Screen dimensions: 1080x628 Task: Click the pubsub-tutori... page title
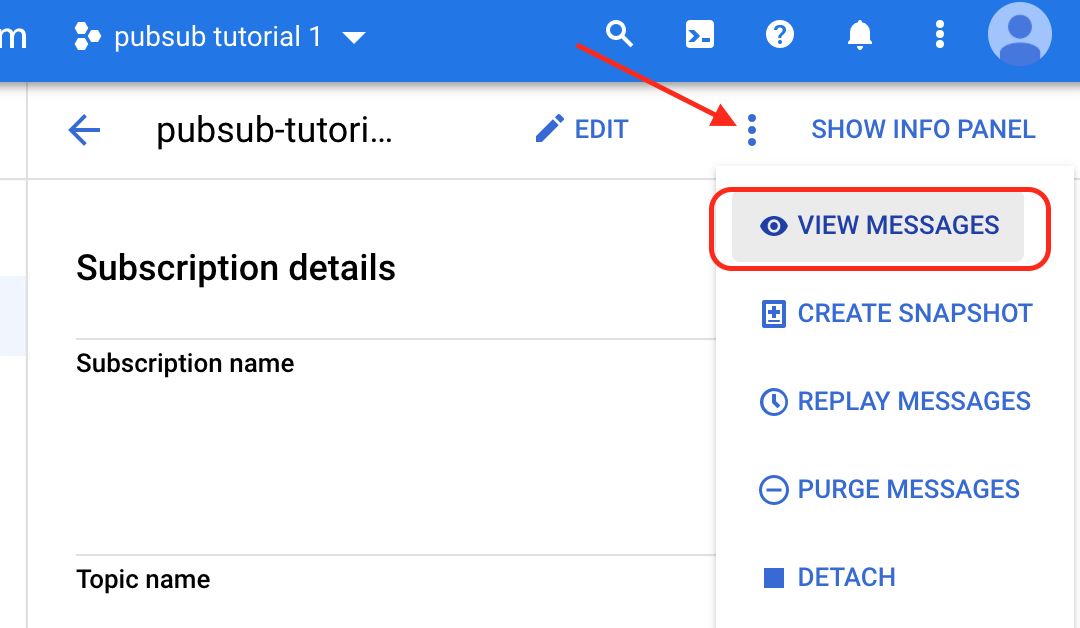pos(274,129)
